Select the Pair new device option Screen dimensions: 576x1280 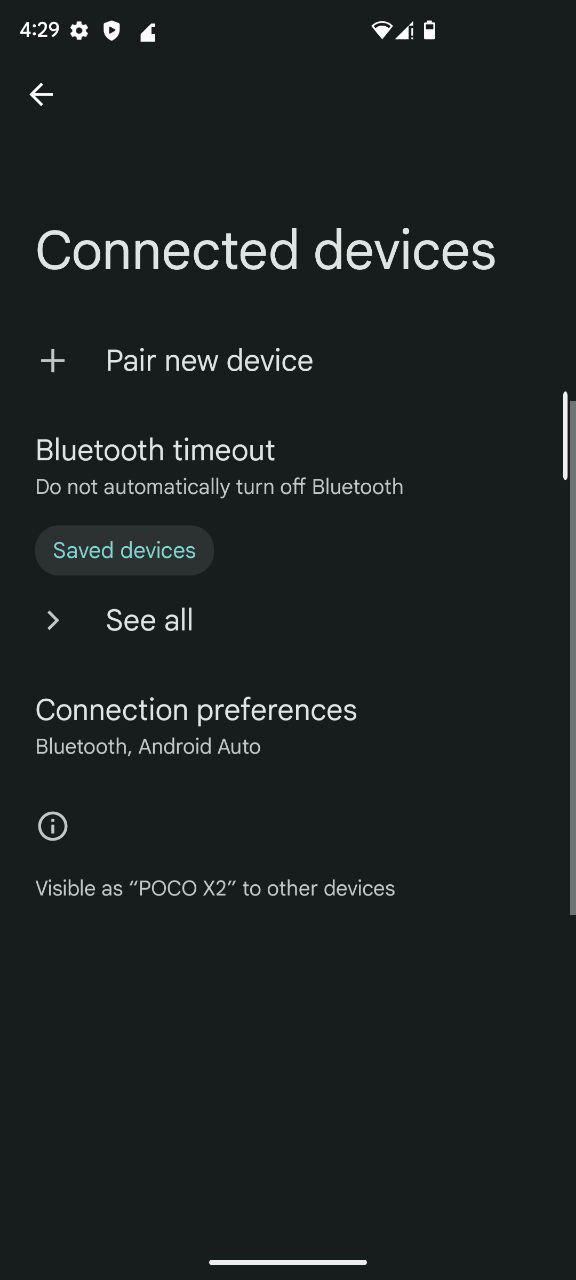288,361
